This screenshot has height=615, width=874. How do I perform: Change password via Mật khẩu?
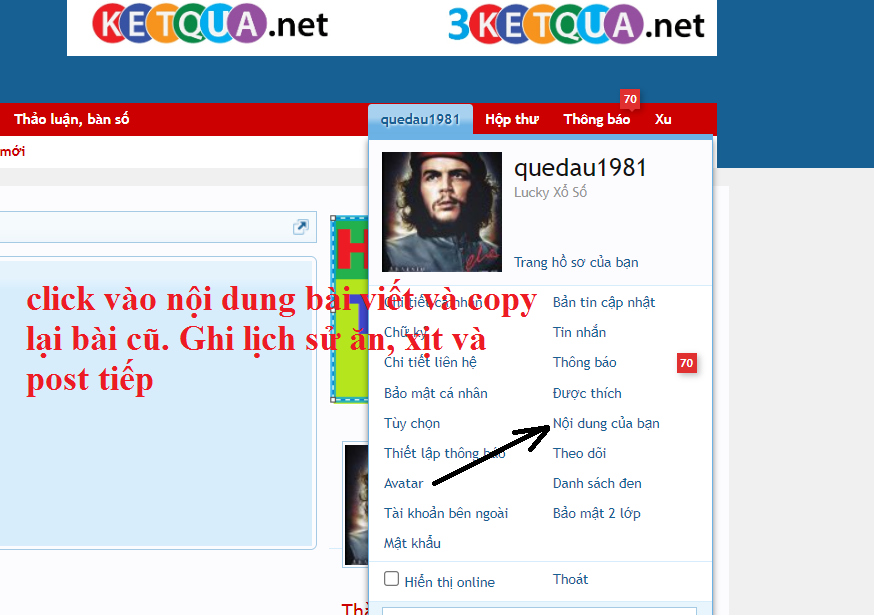point(412,543)
